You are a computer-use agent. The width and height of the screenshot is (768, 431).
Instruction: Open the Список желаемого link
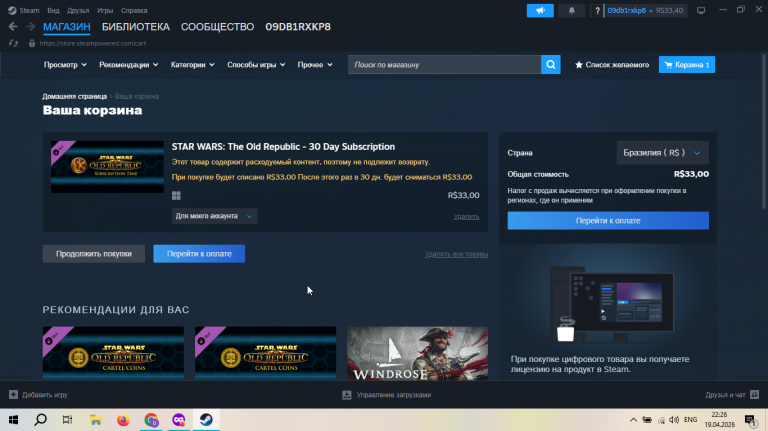point(612,65)
